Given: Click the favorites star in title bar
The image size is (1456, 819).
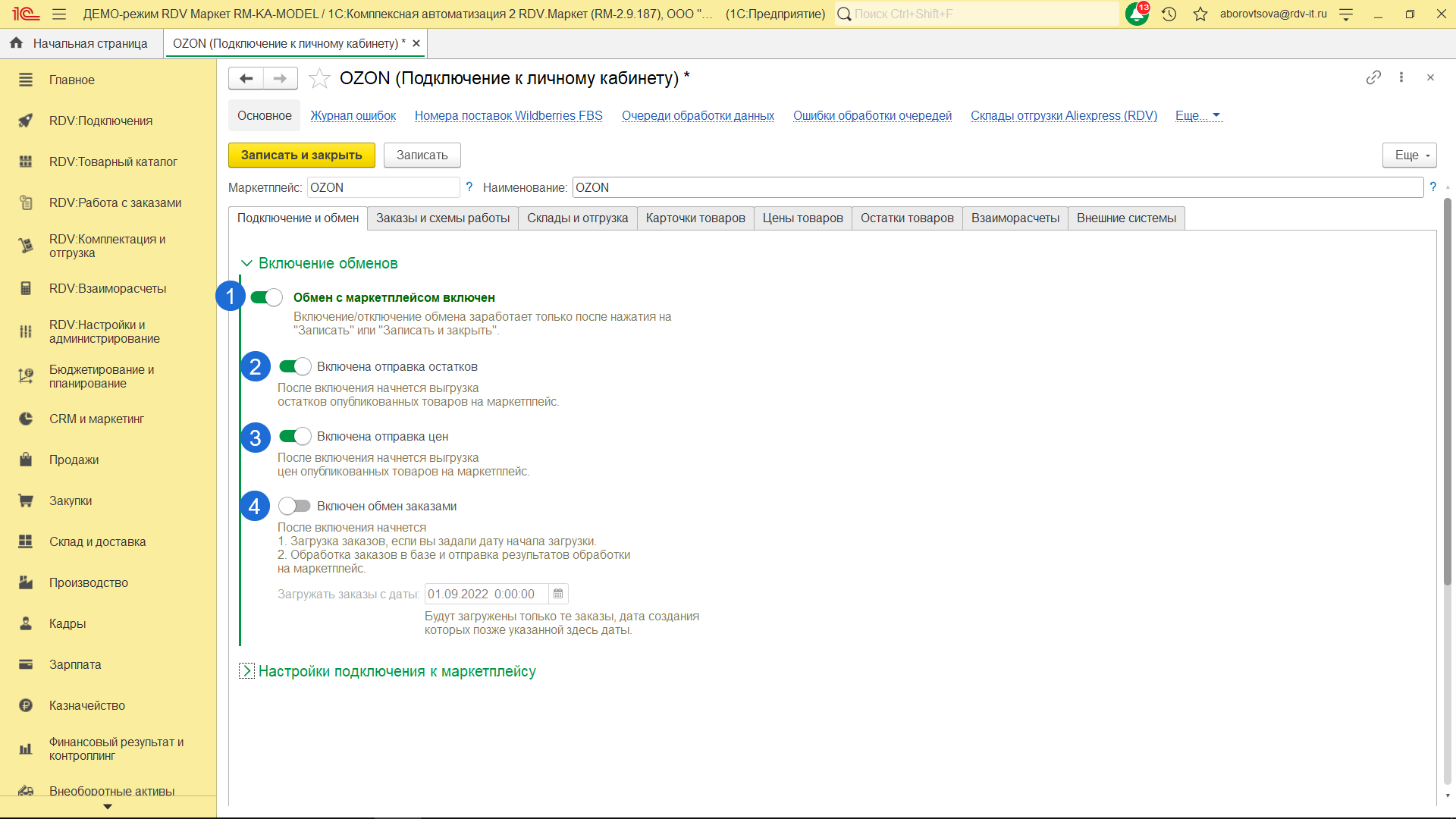Looking at the screenshot, I should pos(1200,14).
